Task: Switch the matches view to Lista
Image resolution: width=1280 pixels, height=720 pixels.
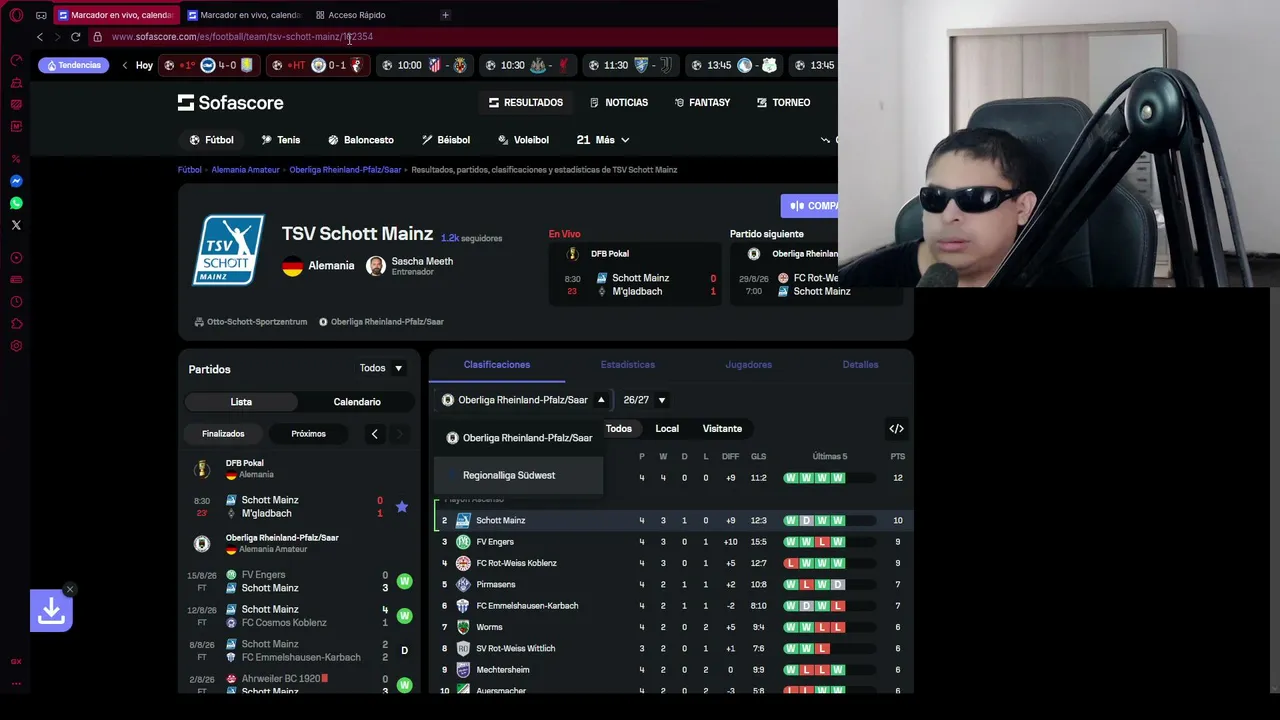Action: pyautogui.click(x=241, y=402)
